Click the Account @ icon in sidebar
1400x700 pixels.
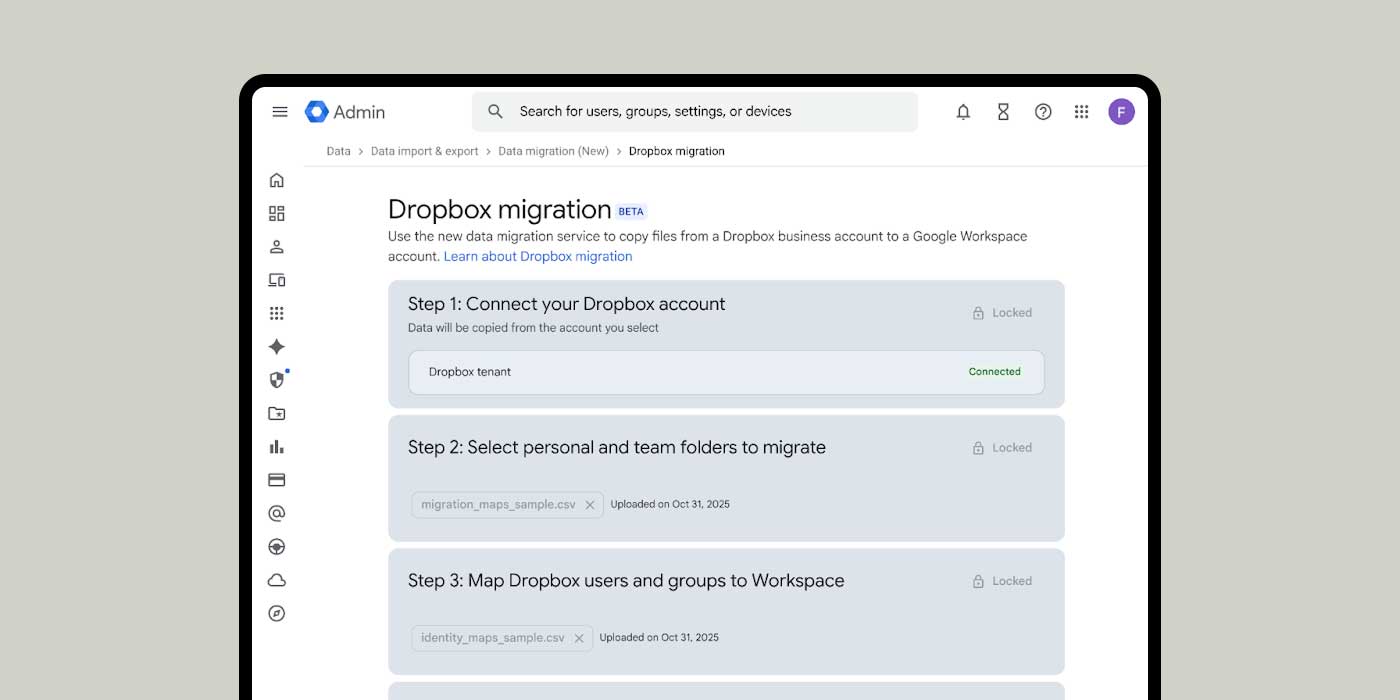point(277,513)
